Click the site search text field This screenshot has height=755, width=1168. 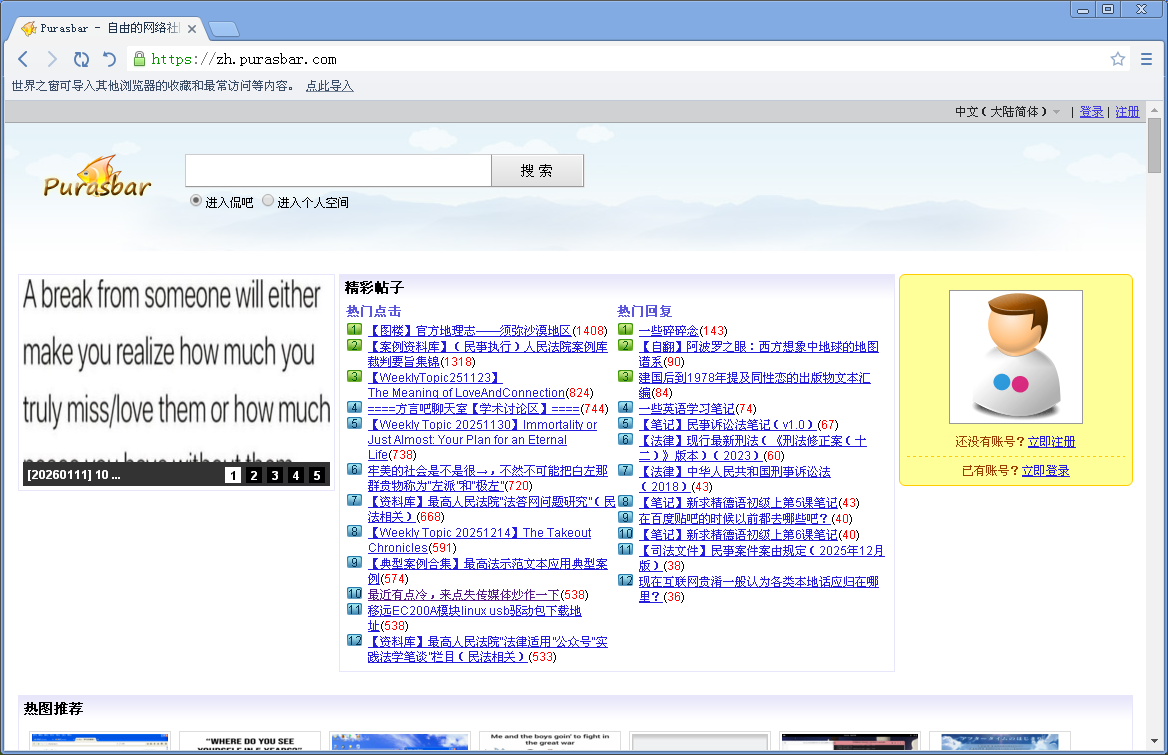[338, 171]
